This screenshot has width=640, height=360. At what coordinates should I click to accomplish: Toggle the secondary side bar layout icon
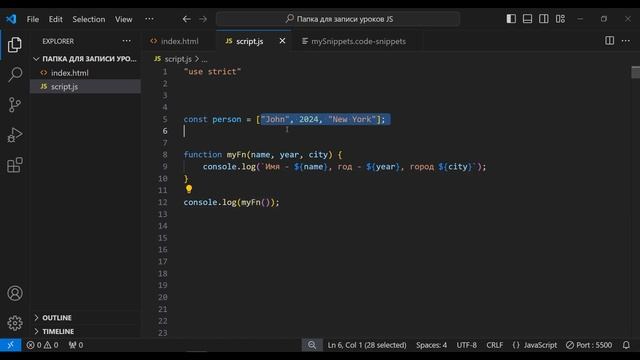click(x=544, y=19)
